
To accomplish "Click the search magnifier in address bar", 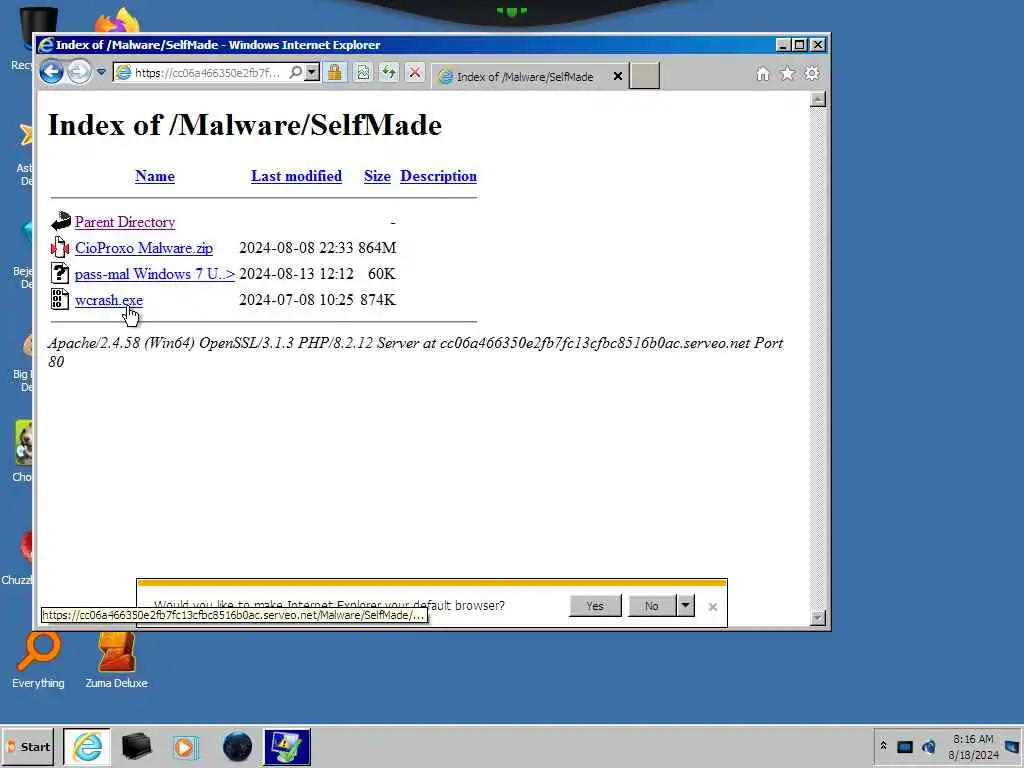I will pyautogui.click(x=296, y=72).
